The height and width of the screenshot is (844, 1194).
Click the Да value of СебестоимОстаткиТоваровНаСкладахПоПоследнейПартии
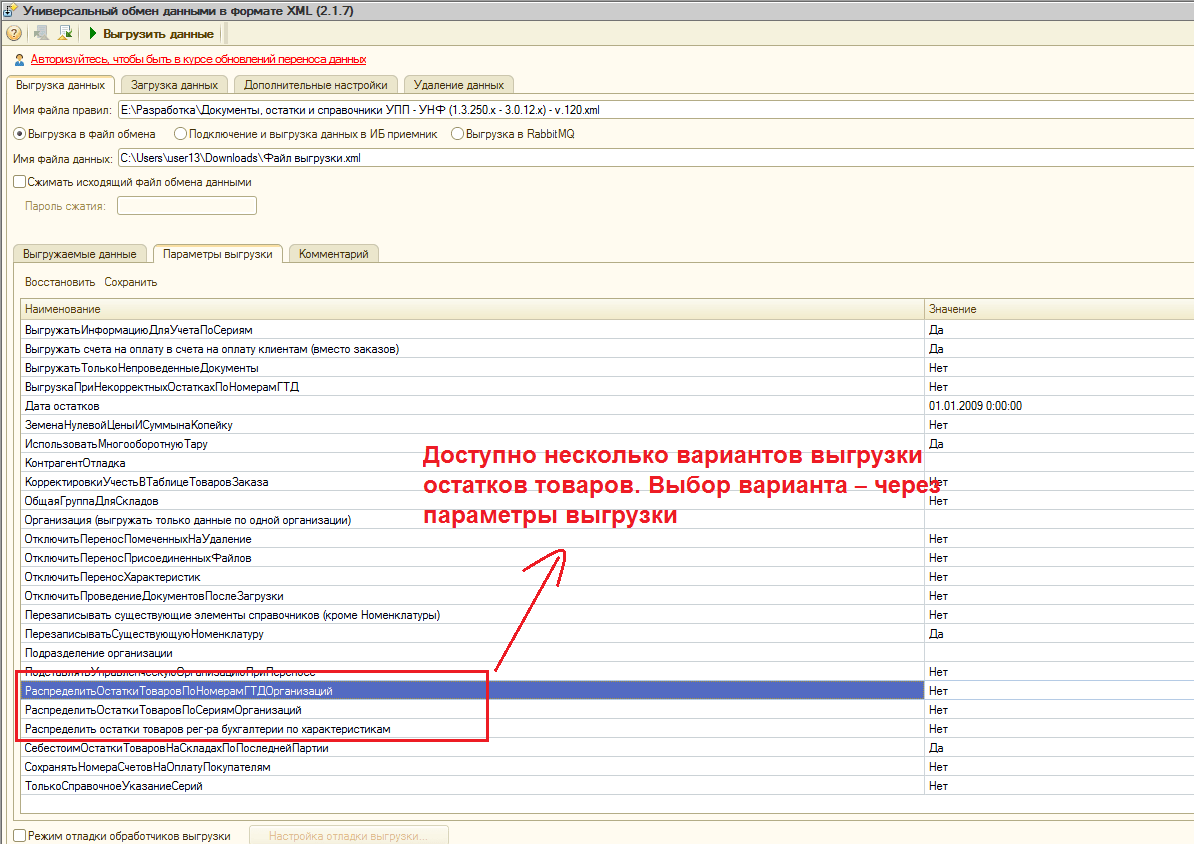936,748
